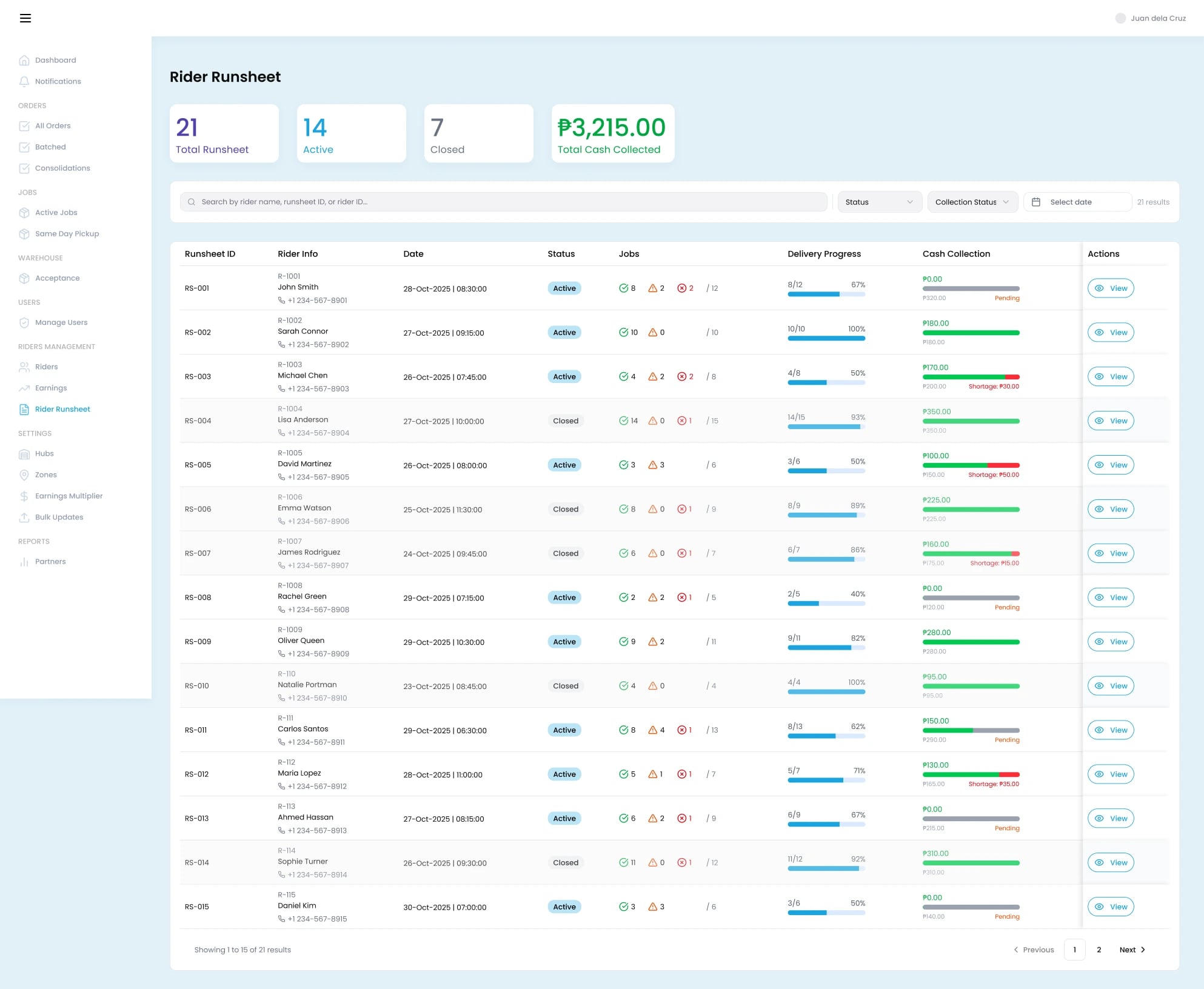Open the Dashboard sidebar item
Image resolution: width=1204 pixels, height=989 pixels.
click(x=48, y=60)
